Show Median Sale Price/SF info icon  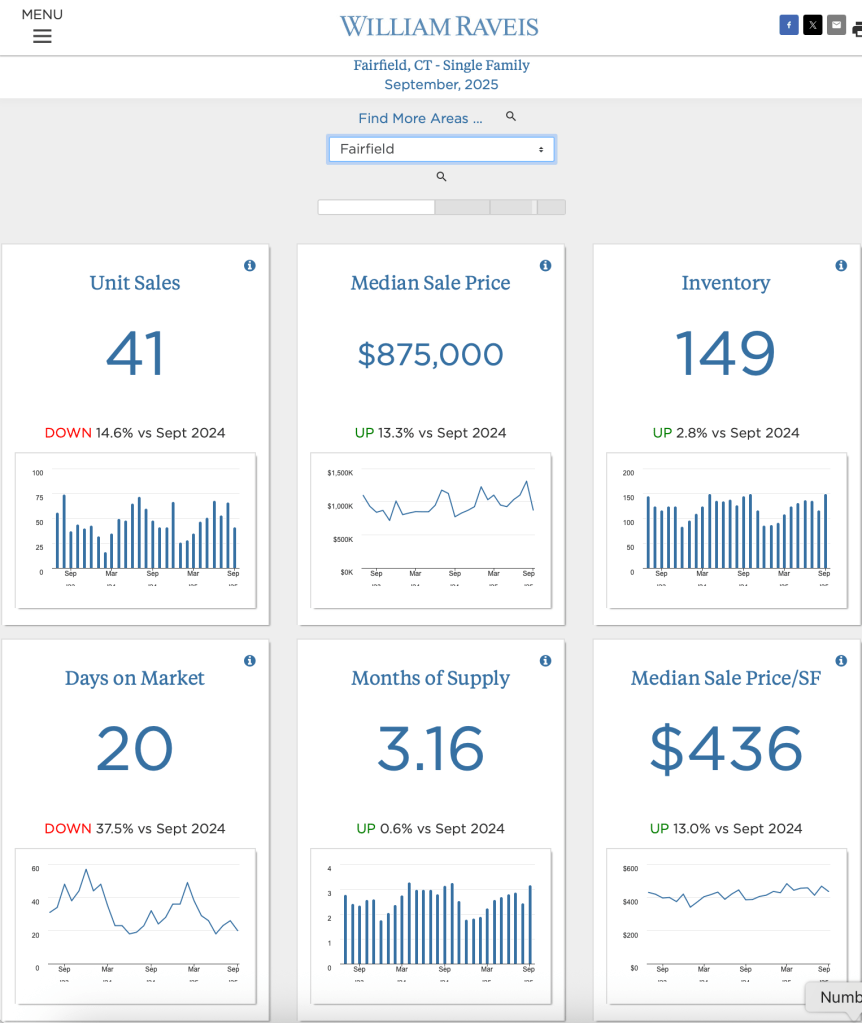tap(841, 661)
